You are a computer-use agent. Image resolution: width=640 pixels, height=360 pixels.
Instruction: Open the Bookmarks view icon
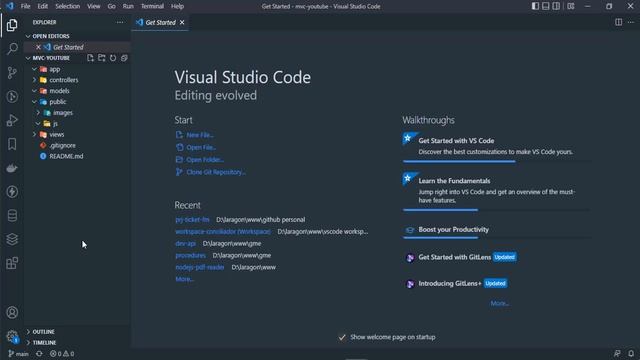pyautogui.click(x=12, y=144)
